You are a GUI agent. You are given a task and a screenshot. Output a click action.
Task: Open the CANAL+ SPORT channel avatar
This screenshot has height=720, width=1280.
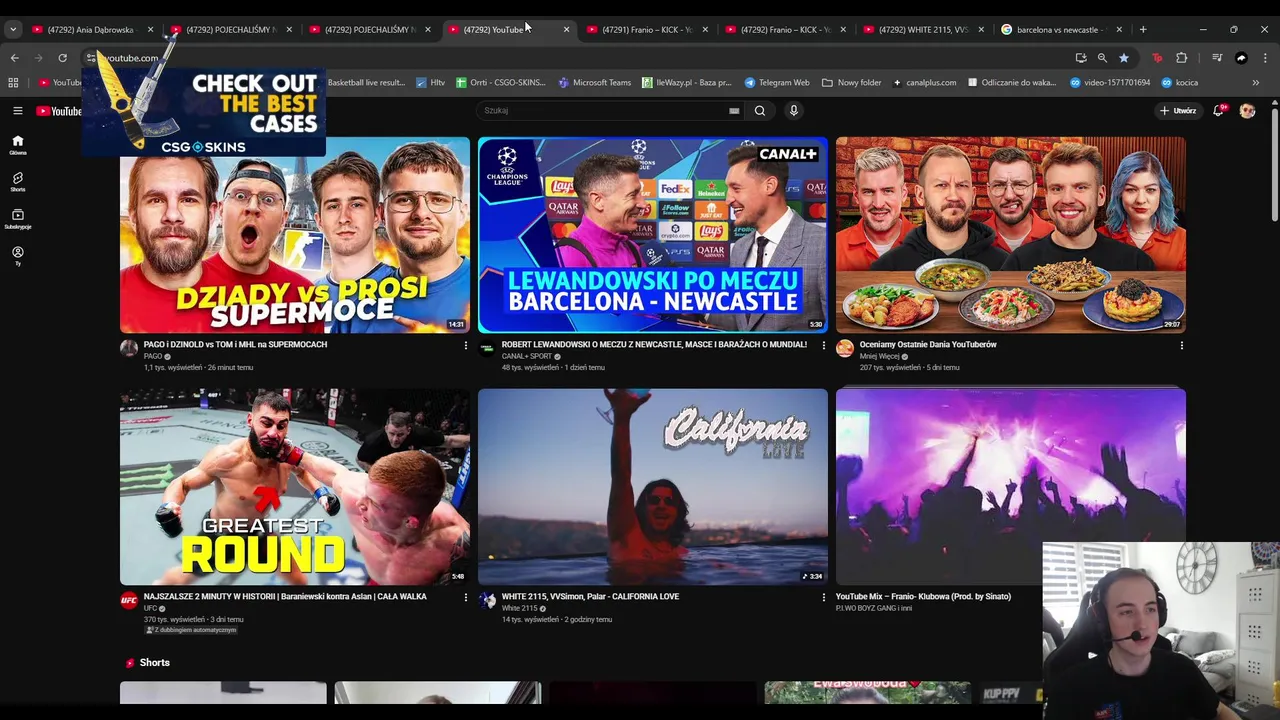[x=487, y=348]
